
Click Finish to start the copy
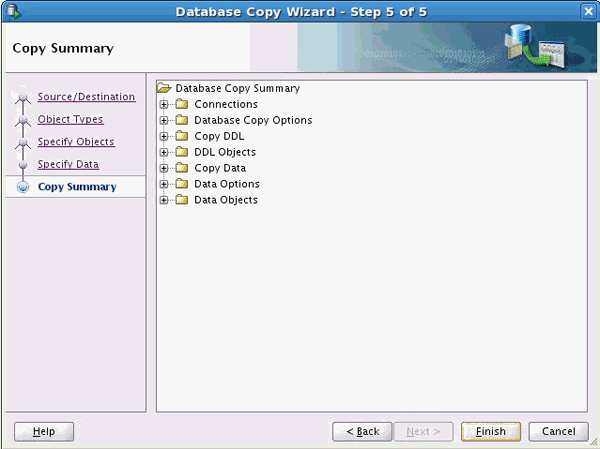point(491,432)
